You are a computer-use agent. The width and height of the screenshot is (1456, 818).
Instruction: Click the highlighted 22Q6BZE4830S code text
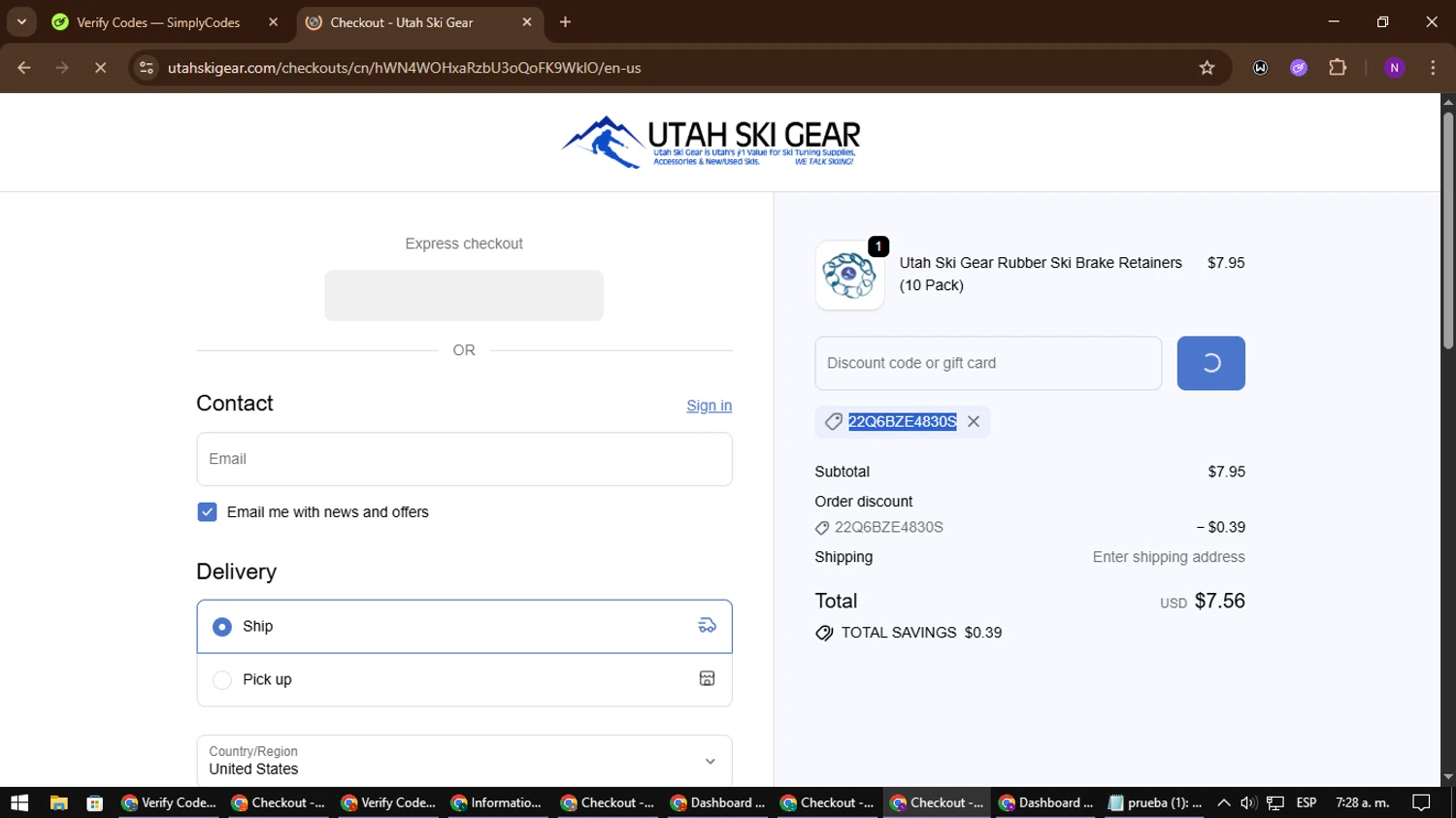click(x=903, y=422)
